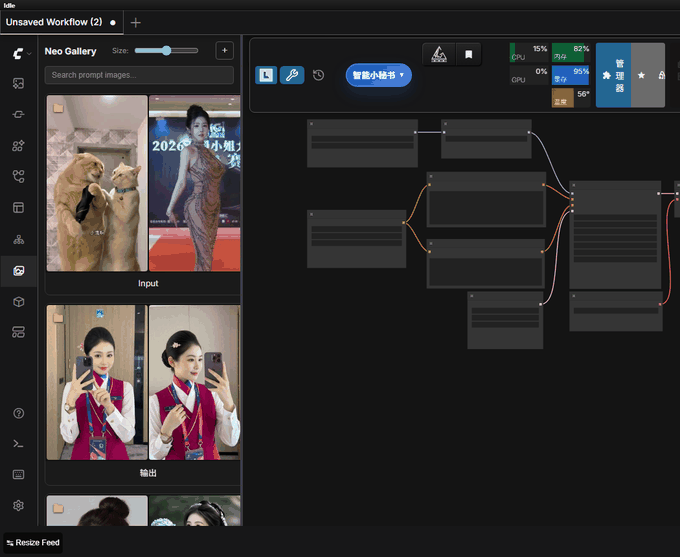Open the workflow branches sidebar icon
The image size is (680, 557).
click(18, 177)
